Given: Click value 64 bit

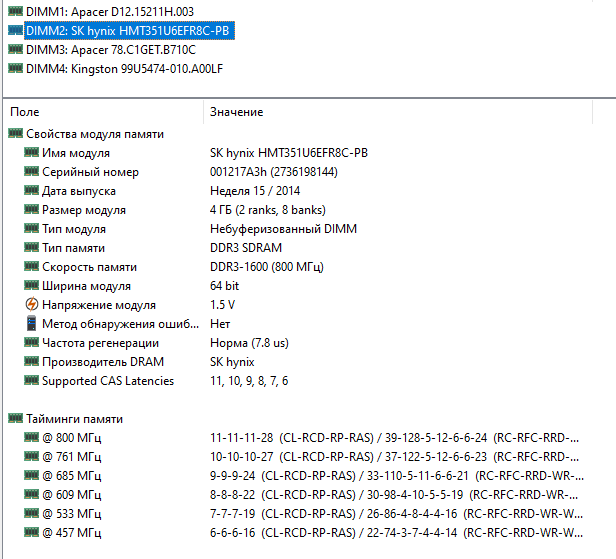Looking at the screenshot, I should point(224,286).
